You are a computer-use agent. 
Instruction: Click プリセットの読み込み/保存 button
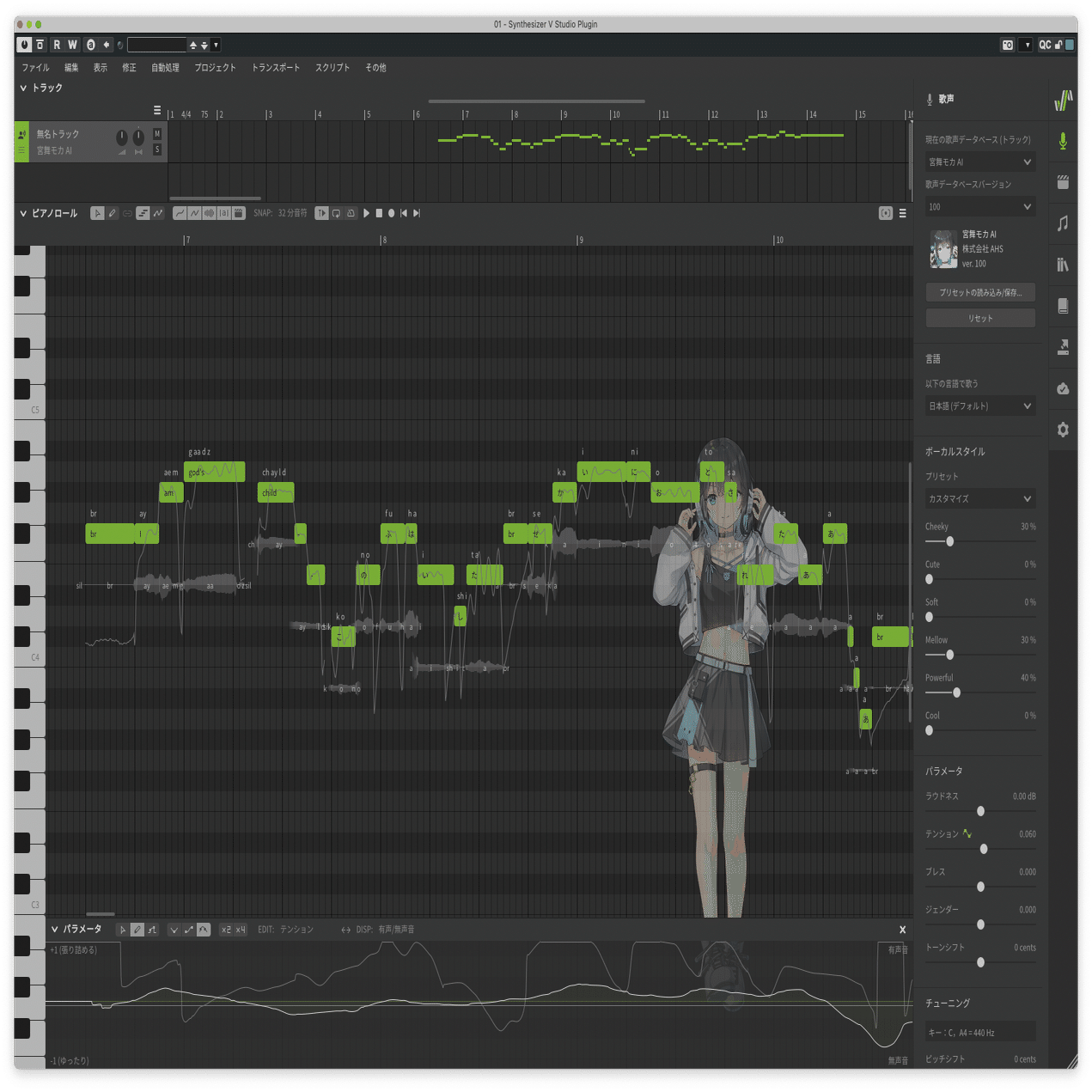[x=980, y=292]
